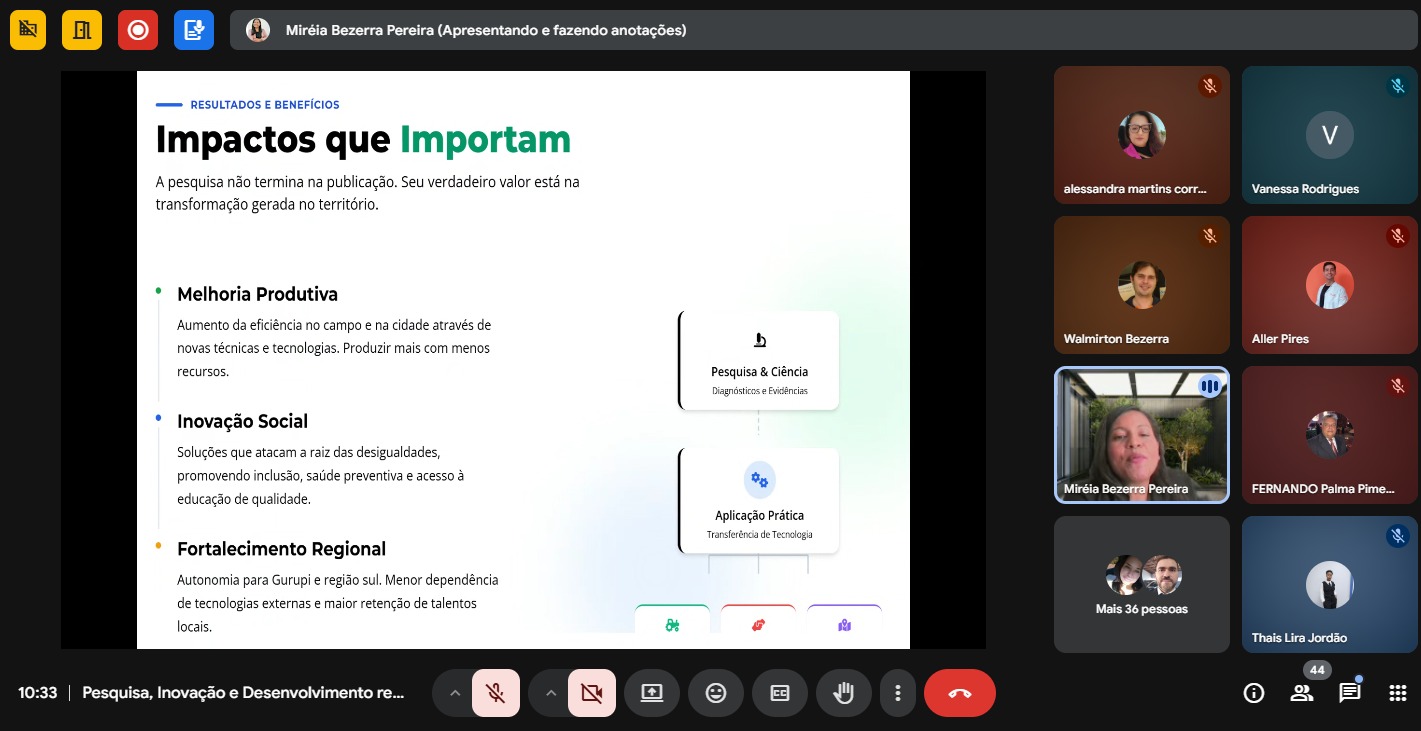Open more options three-dot menu
Screen dimensions: 1421x731
point(898,693)
